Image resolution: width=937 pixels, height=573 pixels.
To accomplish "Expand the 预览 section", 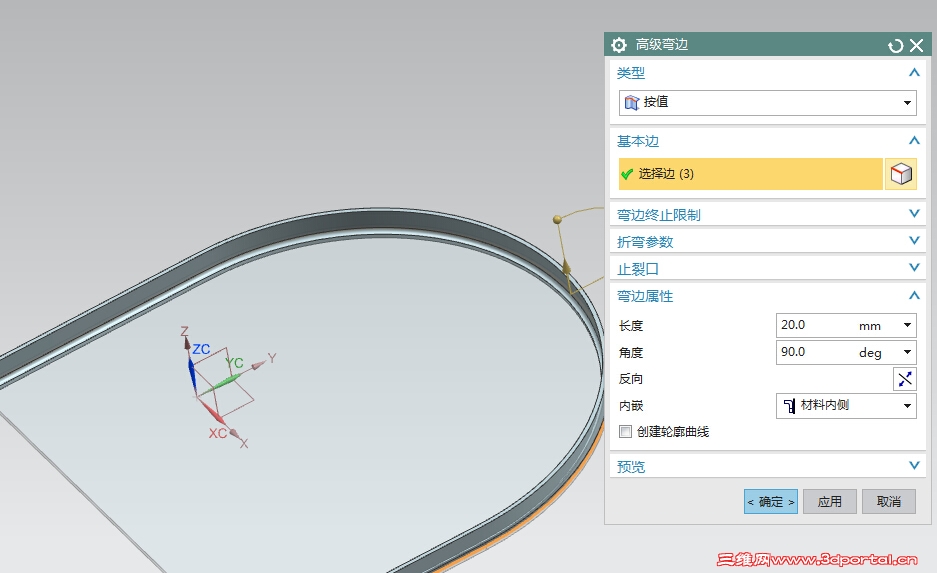I will [x=914, y=465].
